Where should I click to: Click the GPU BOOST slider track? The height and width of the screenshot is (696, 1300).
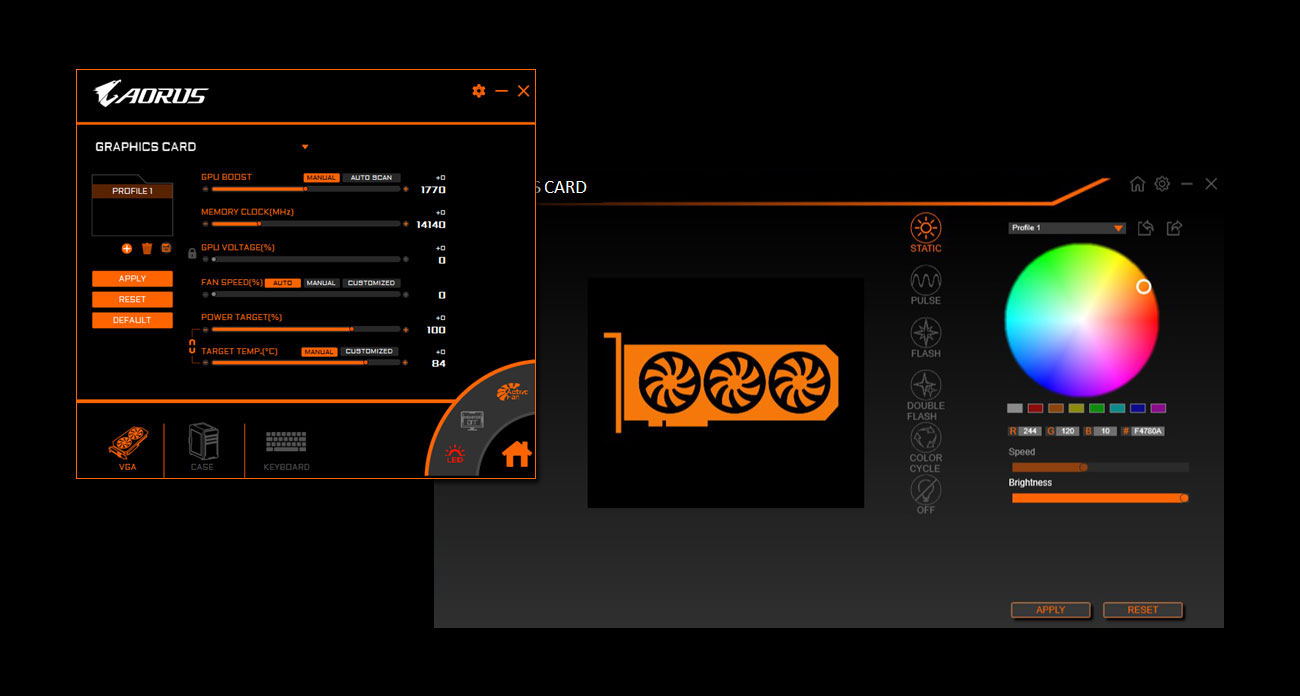(x=305, y=188)
